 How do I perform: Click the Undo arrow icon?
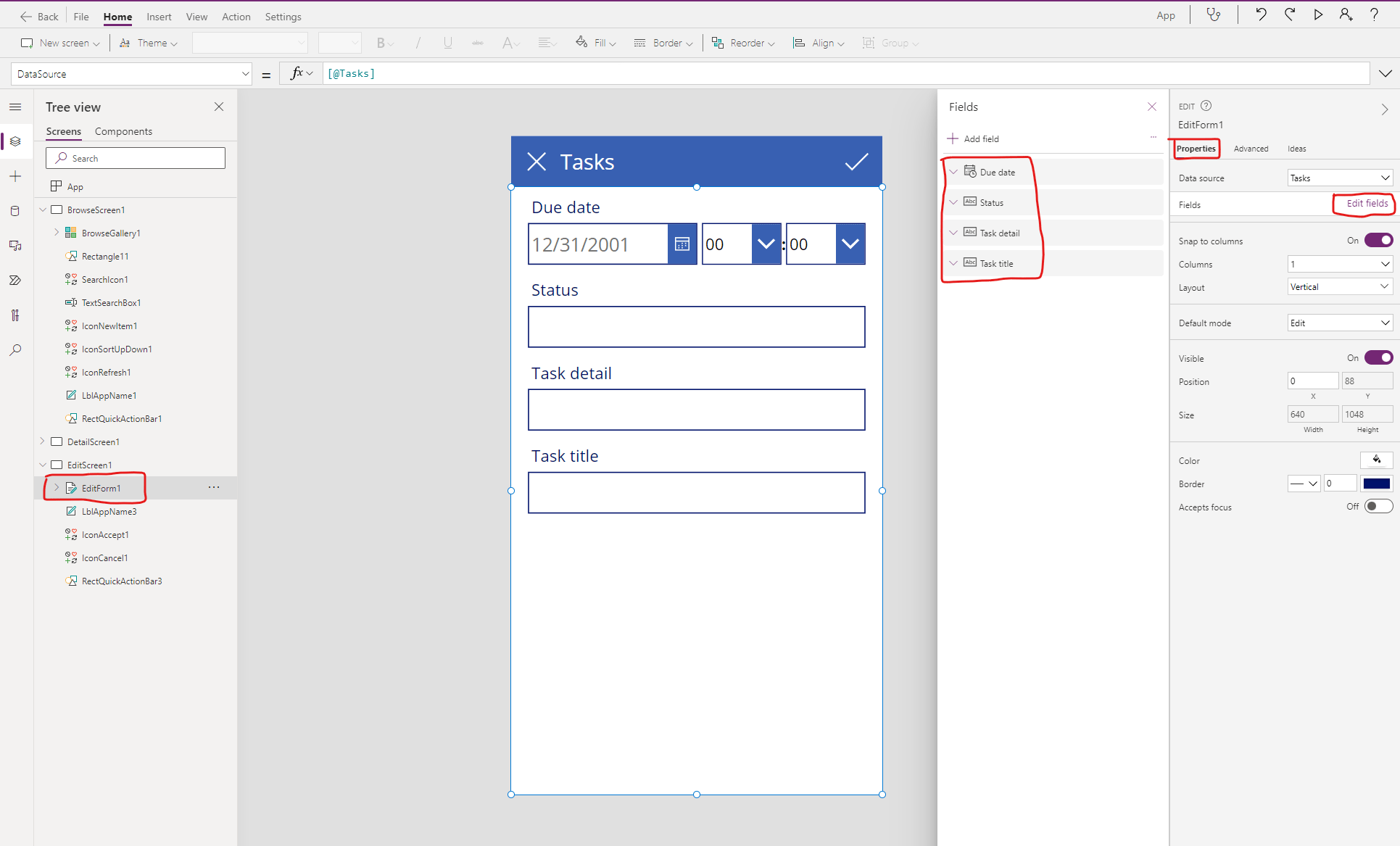pos(1261,14)
